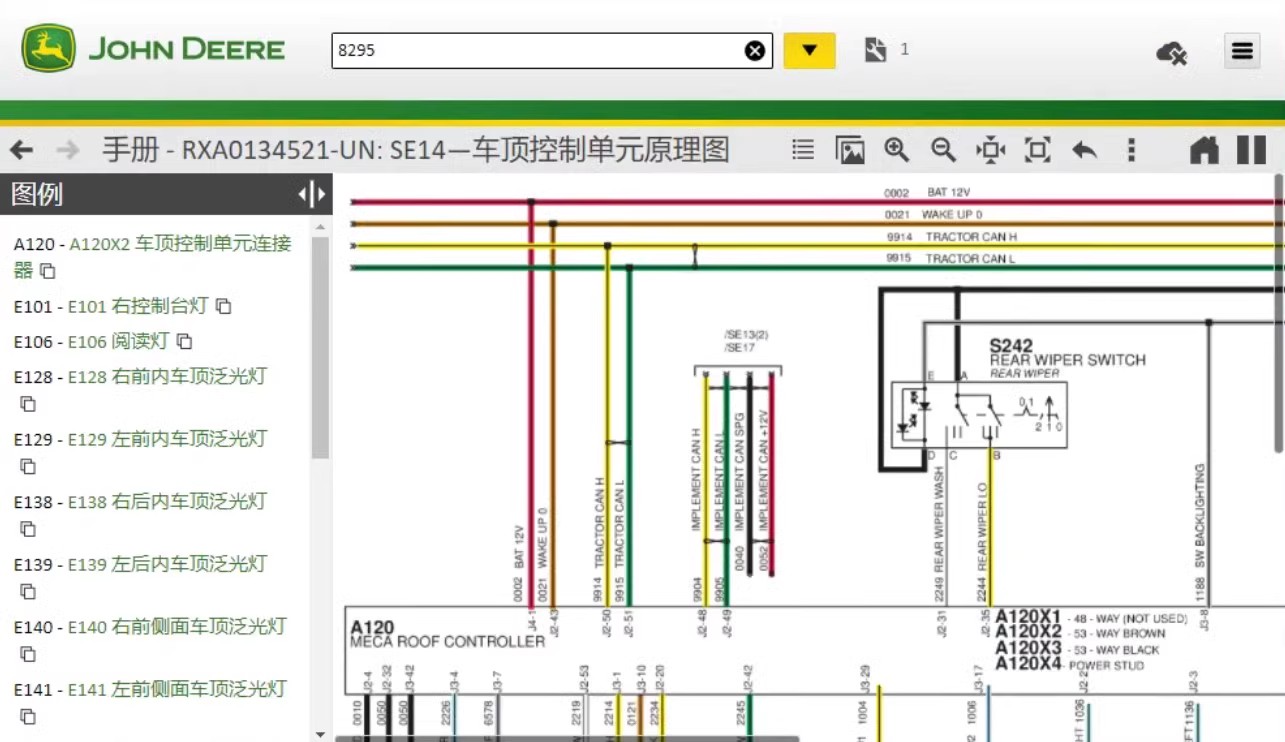Open the hamburger main menu

1242,51
